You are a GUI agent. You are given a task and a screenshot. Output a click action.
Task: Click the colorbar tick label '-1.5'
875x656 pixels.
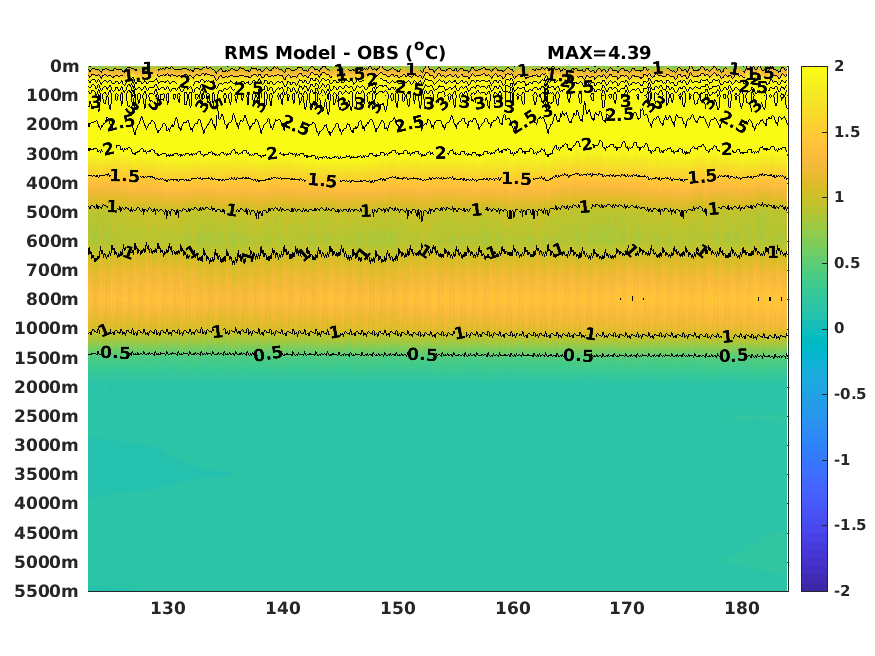point(850,525)
